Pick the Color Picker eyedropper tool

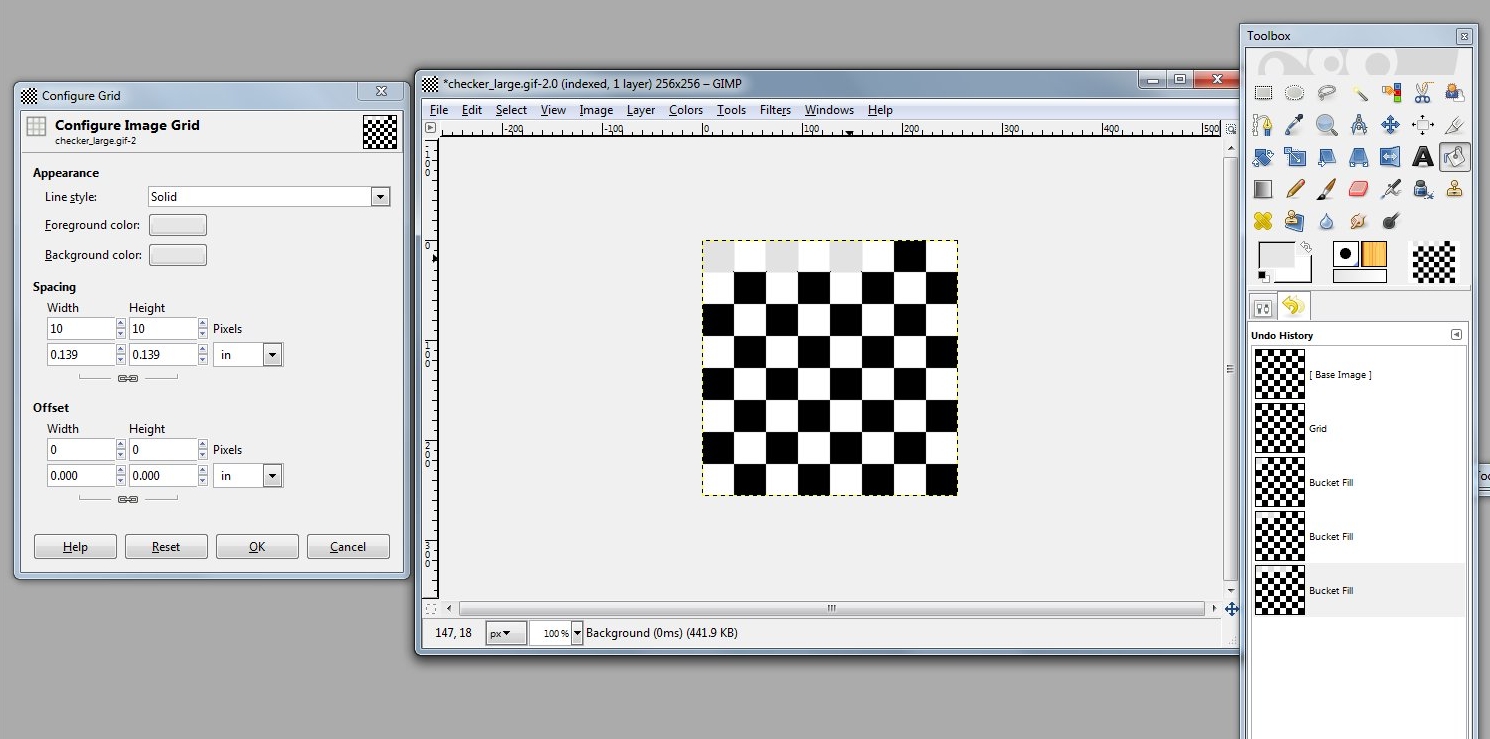click(x=1295, y=124)
